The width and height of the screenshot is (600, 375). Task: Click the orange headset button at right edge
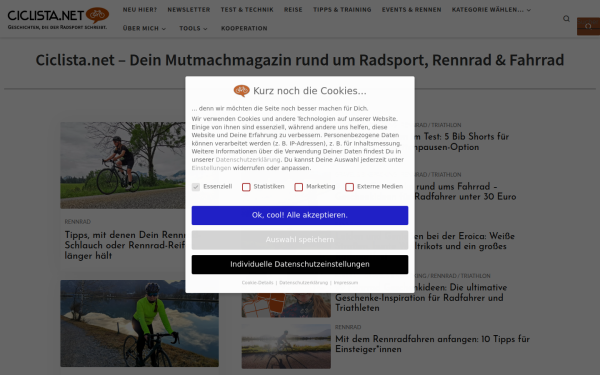tap(588, 26)
